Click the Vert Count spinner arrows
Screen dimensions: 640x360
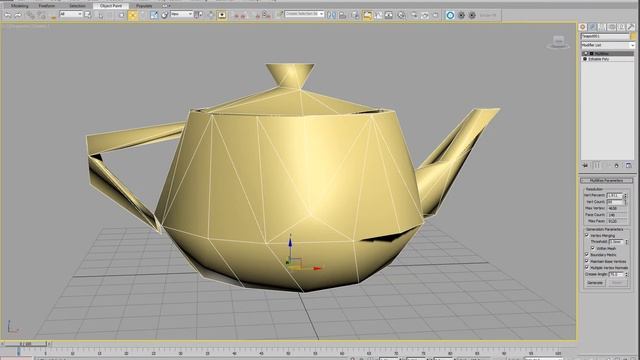click(x=626, y=202)
